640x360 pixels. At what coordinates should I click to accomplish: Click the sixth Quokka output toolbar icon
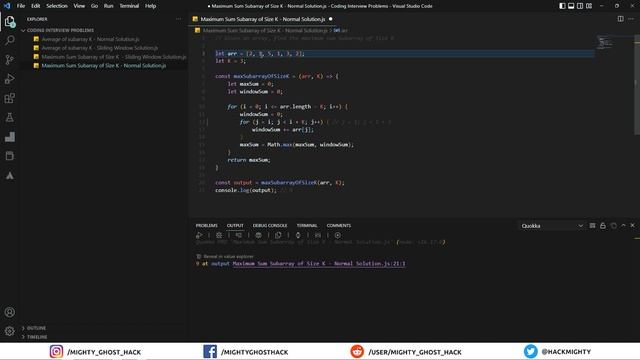(298, 235)
